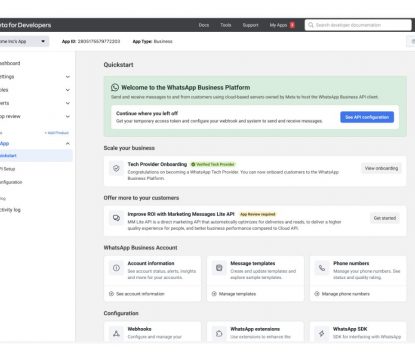
Task: Click the WhatsApp extensions card title
Action: (x=255, y=329)
